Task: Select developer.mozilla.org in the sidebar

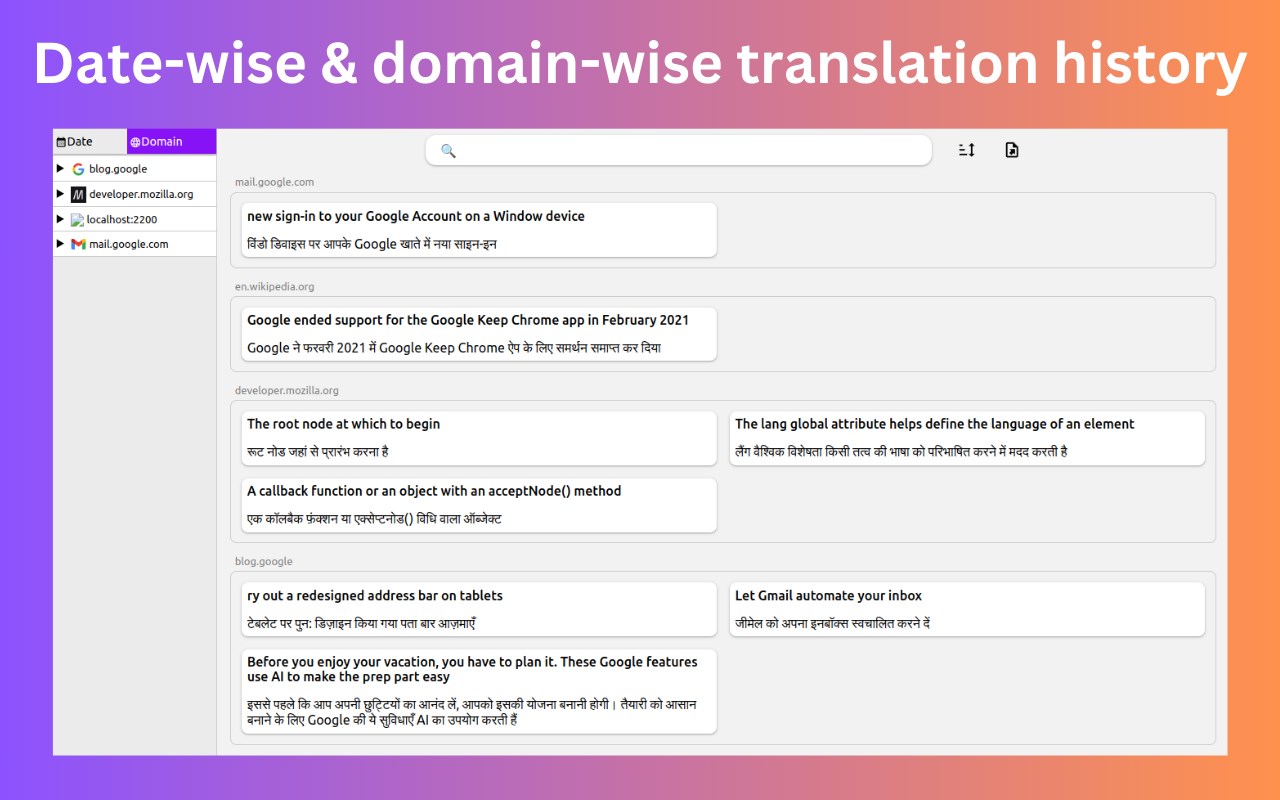Action: (x=134, y=194)
